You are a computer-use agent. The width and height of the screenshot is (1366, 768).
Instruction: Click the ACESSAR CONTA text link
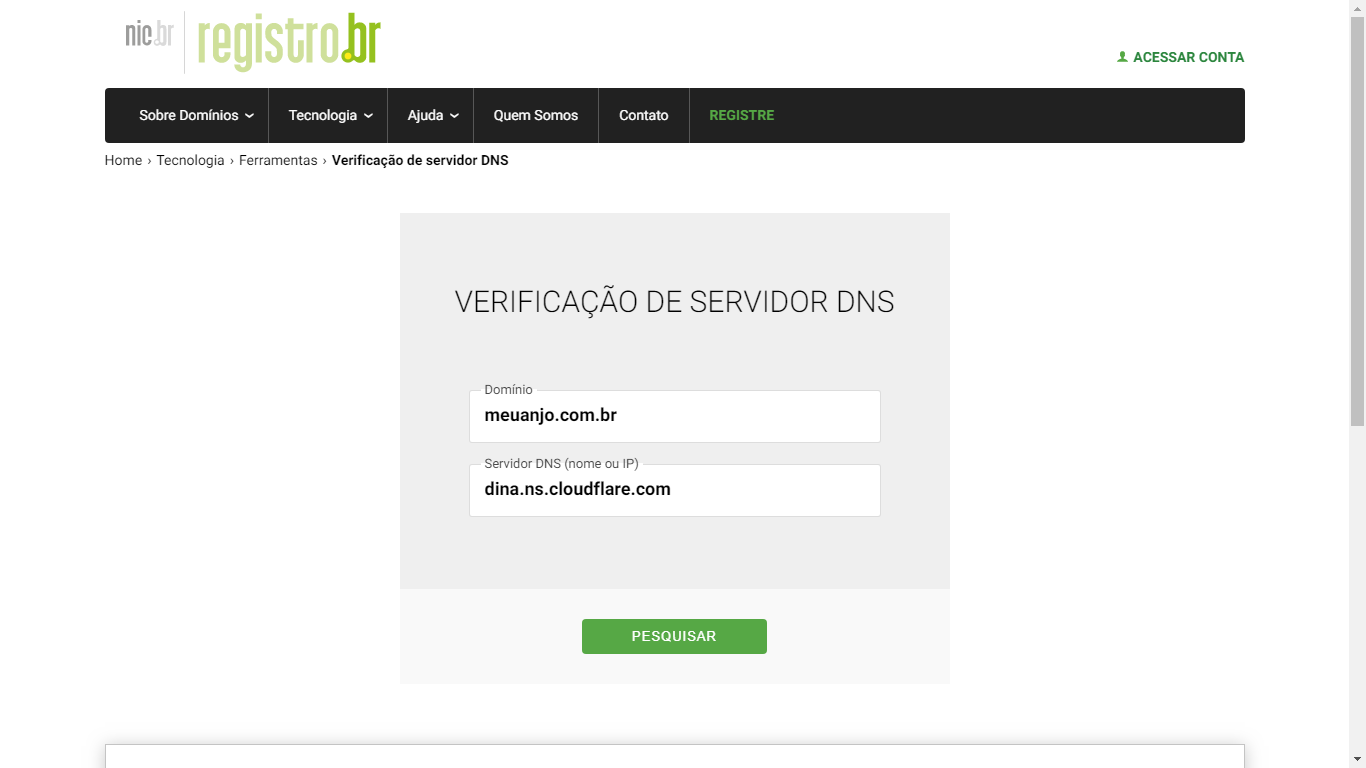pyautogui.click(x=1188, y=57)
